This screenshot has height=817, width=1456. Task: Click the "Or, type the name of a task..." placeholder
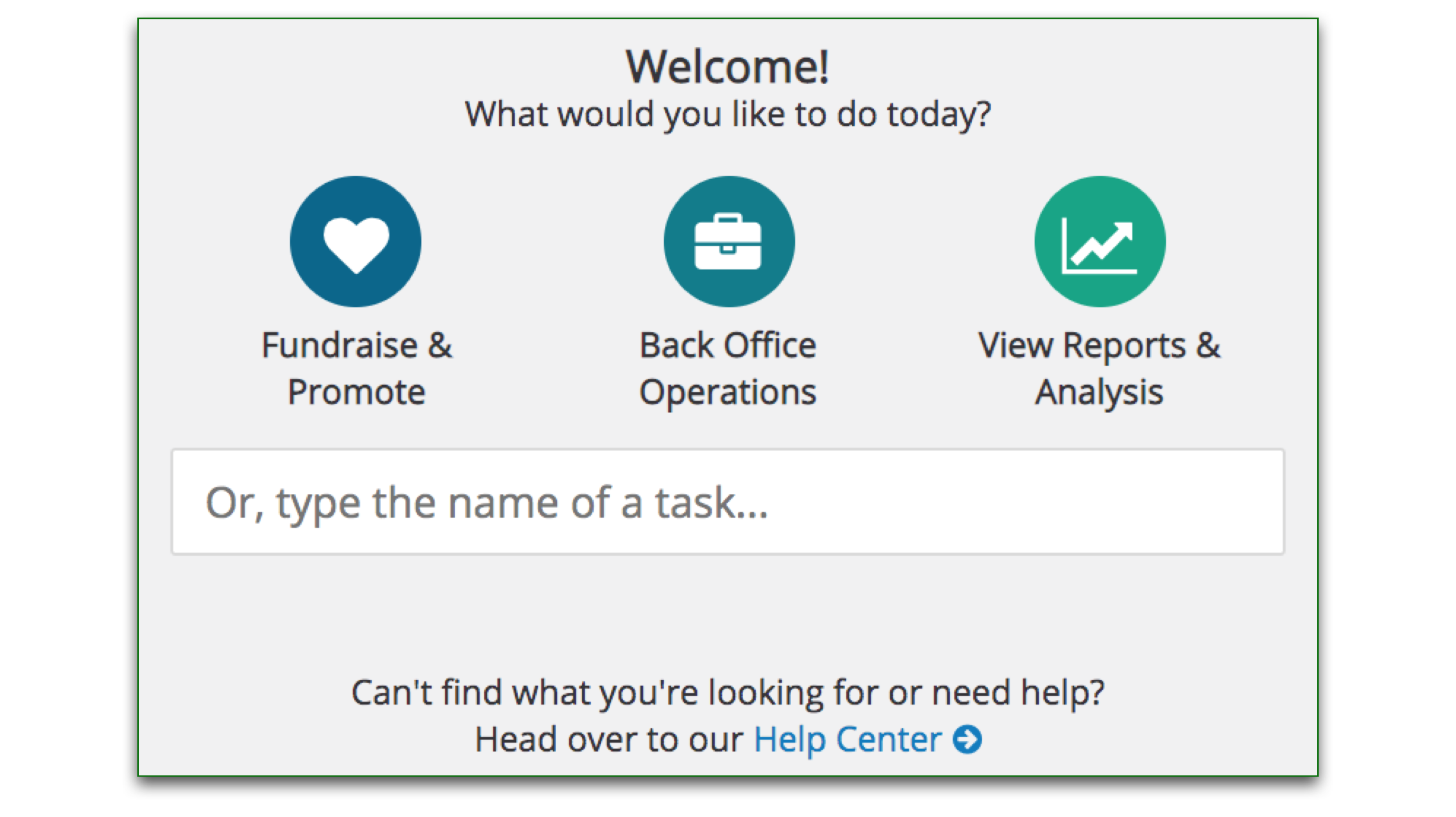[x=486, y=503]
